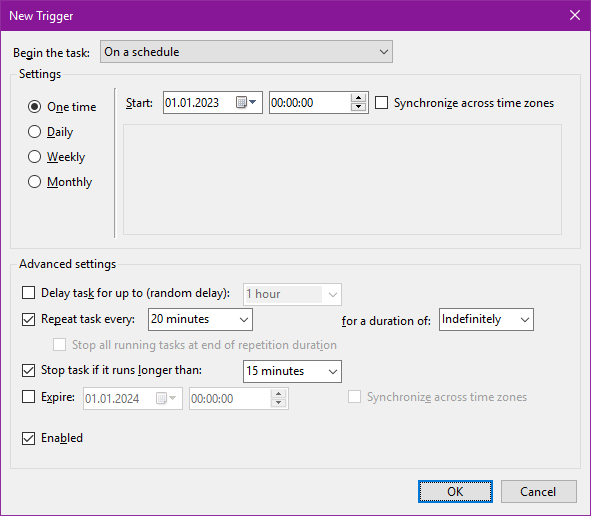Expand the 20 minutes repeat interval dropdown
Screen dimensions: 591x516
point(200,319)
